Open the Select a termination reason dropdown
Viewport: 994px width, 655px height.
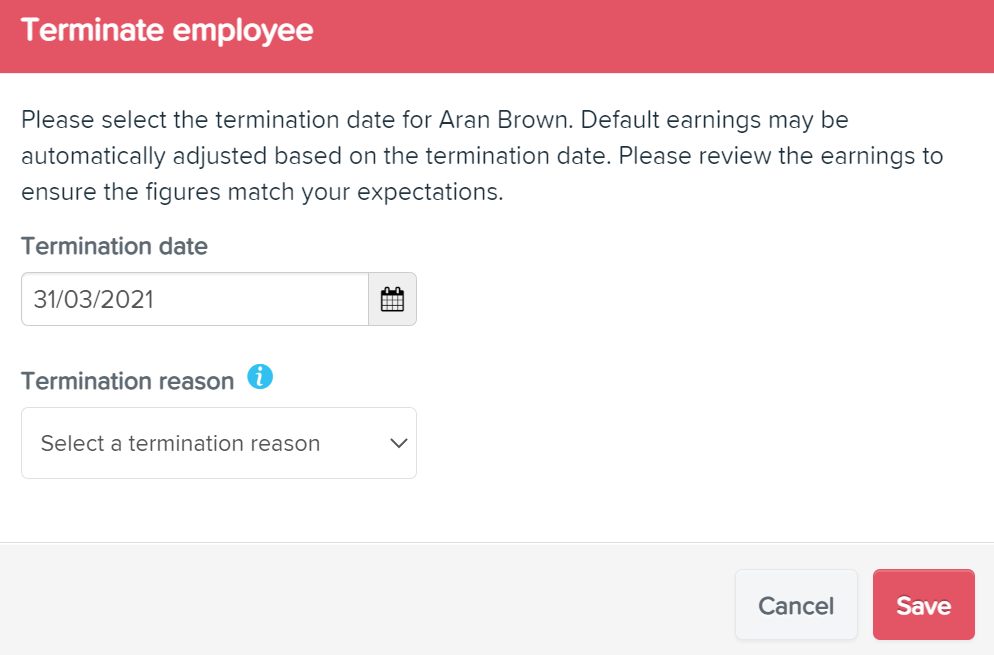point(219,443)
